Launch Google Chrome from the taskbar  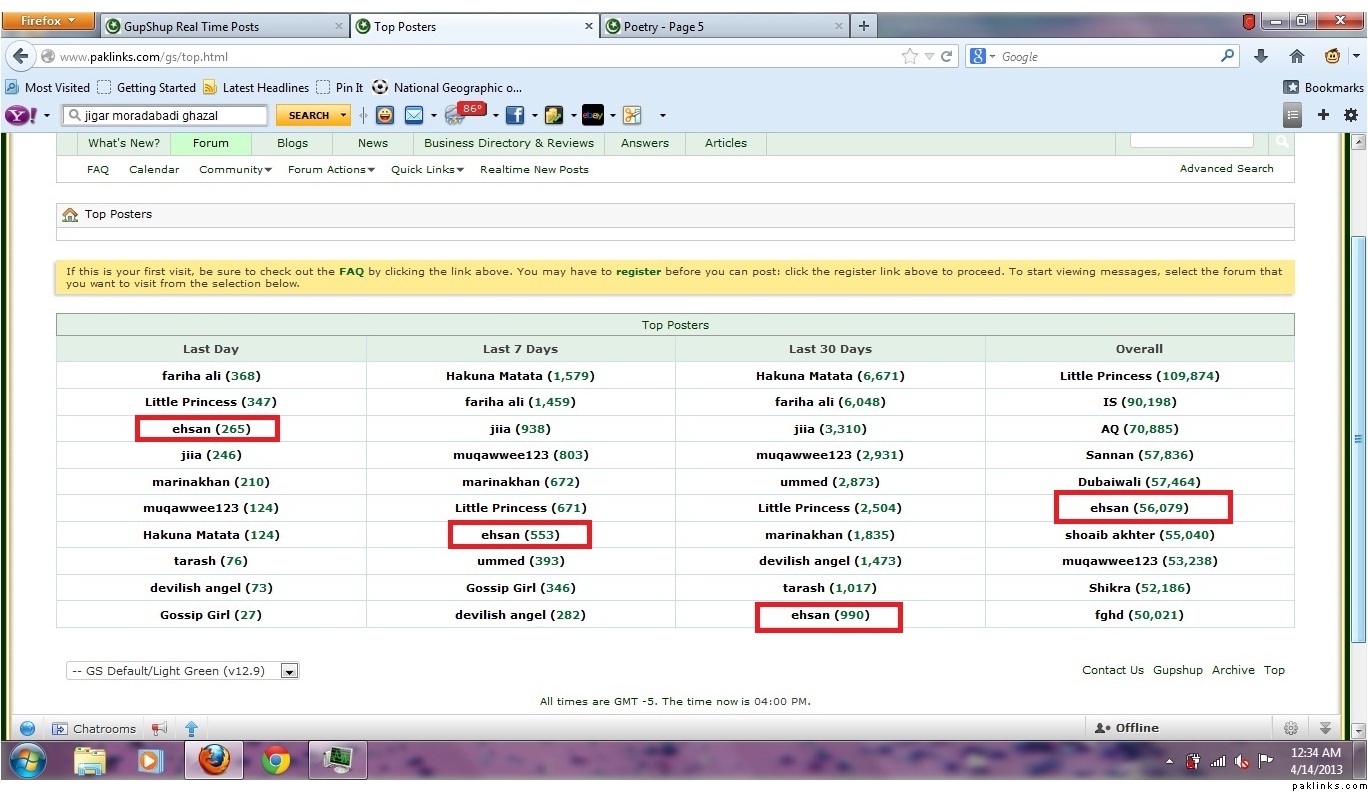(x=276, y=761)
